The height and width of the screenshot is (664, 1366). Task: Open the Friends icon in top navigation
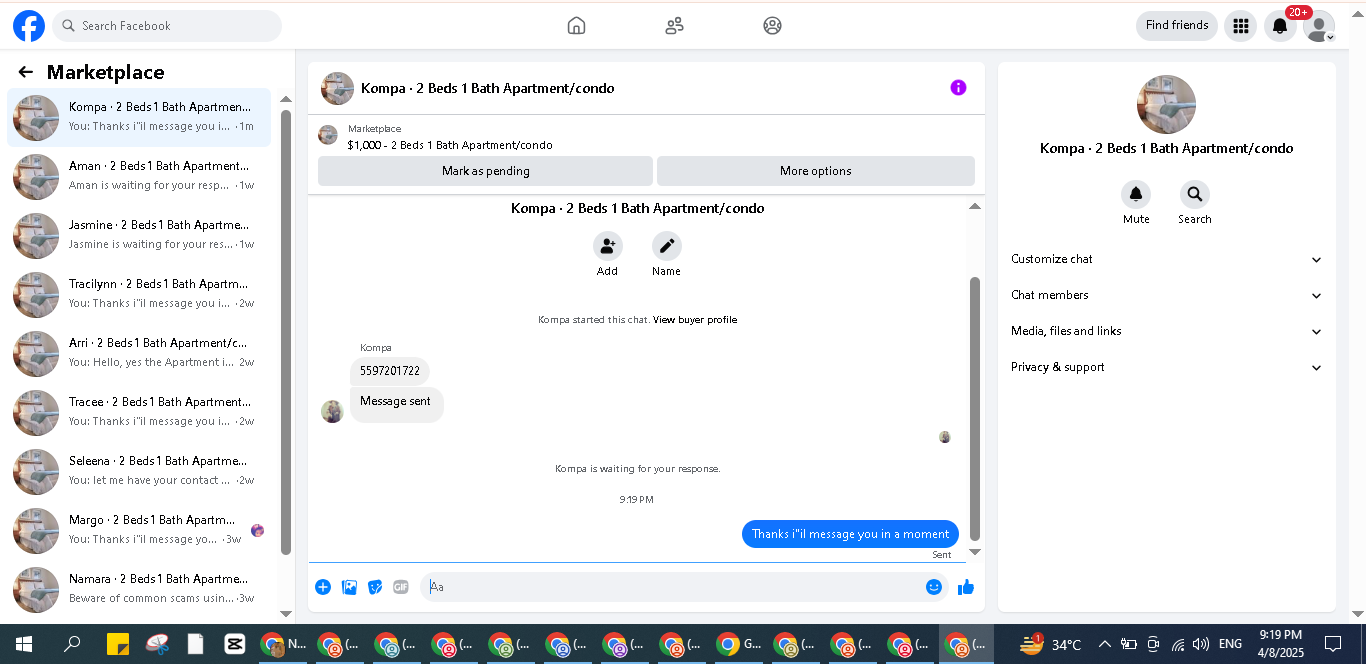[674, 26]
